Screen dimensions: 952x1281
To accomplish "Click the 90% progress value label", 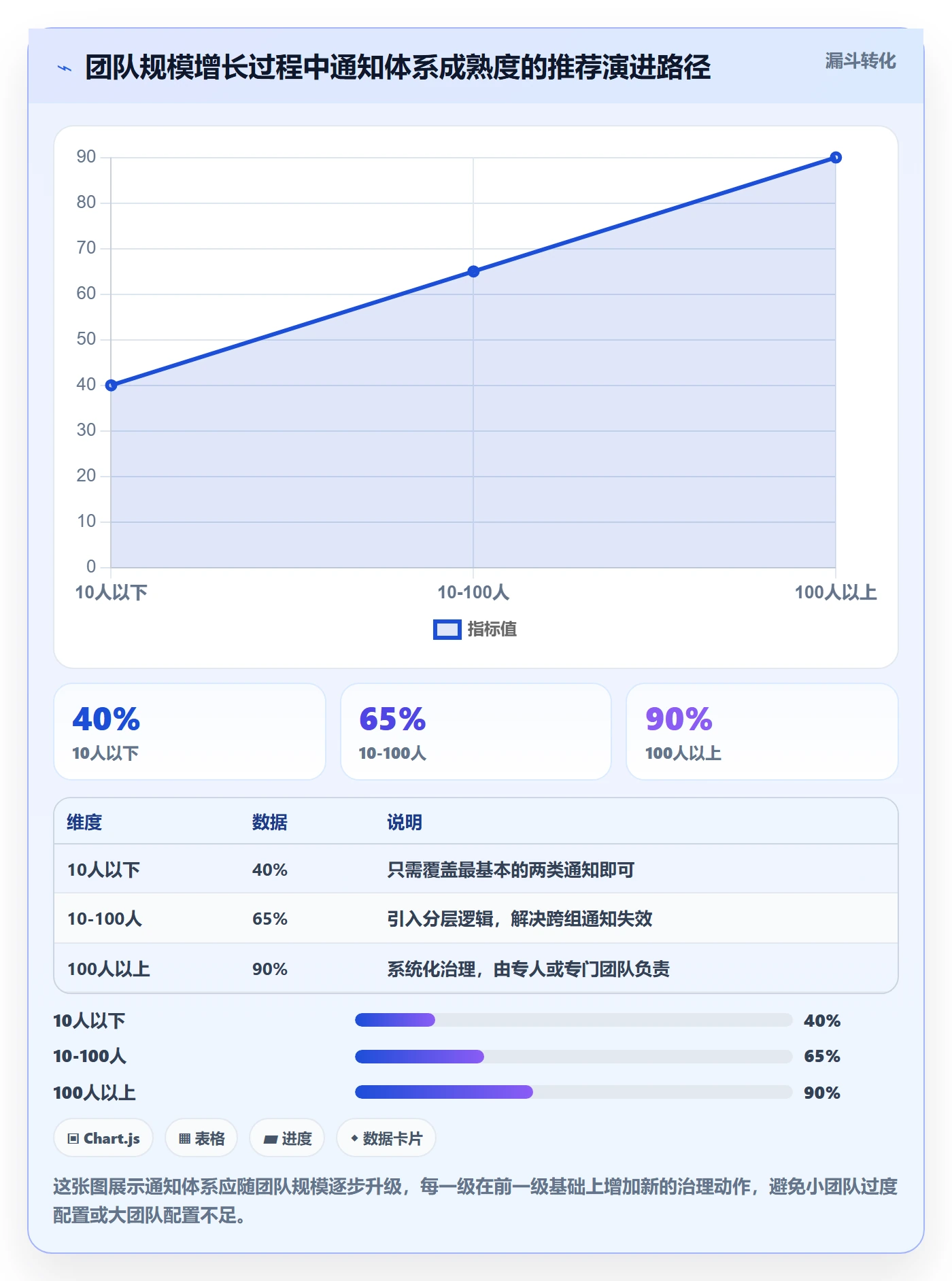I will click(822, 1093).
